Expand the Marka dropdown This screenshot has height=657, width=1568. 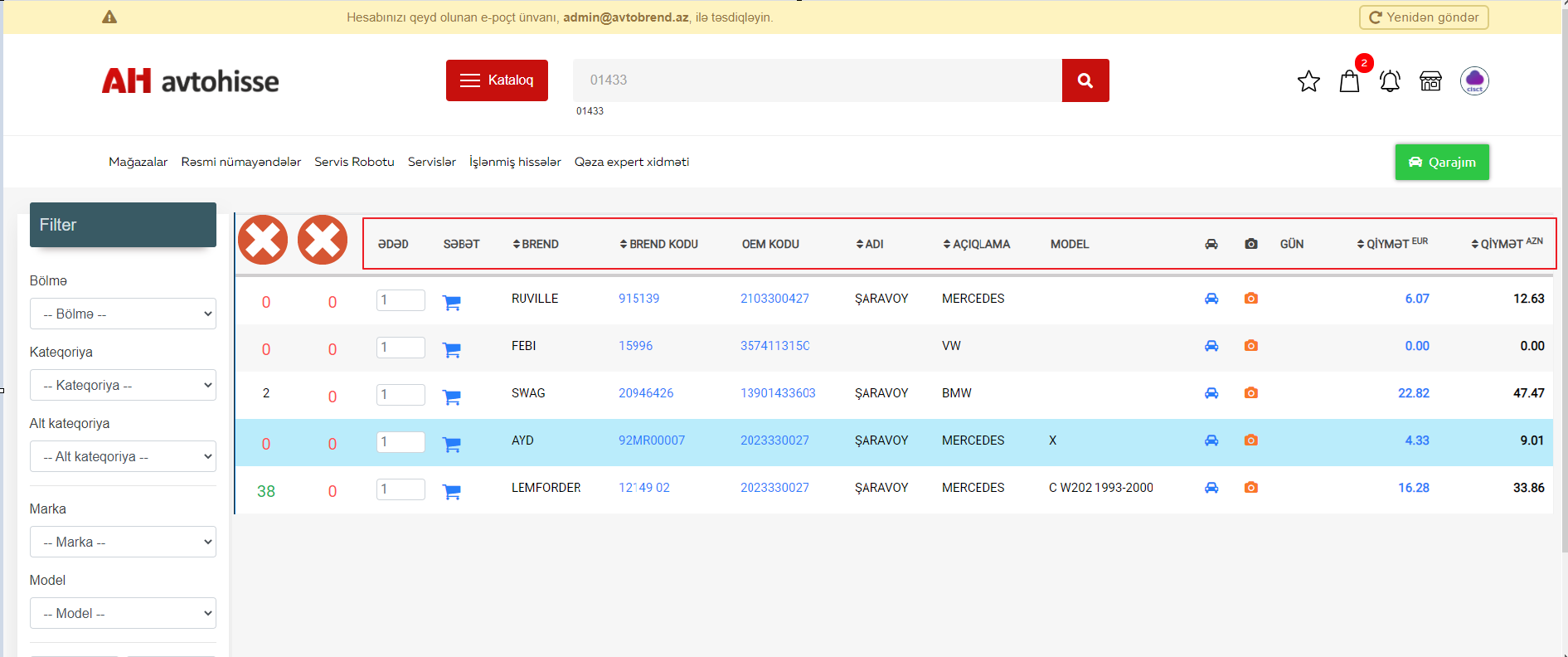tap(123, 542)
